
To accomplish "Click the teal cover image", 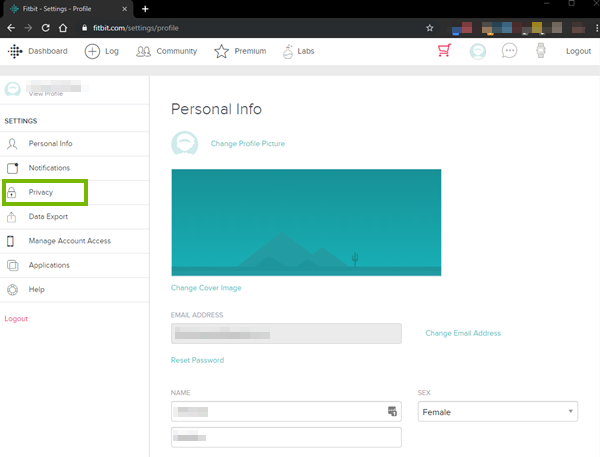I will 306,222.
